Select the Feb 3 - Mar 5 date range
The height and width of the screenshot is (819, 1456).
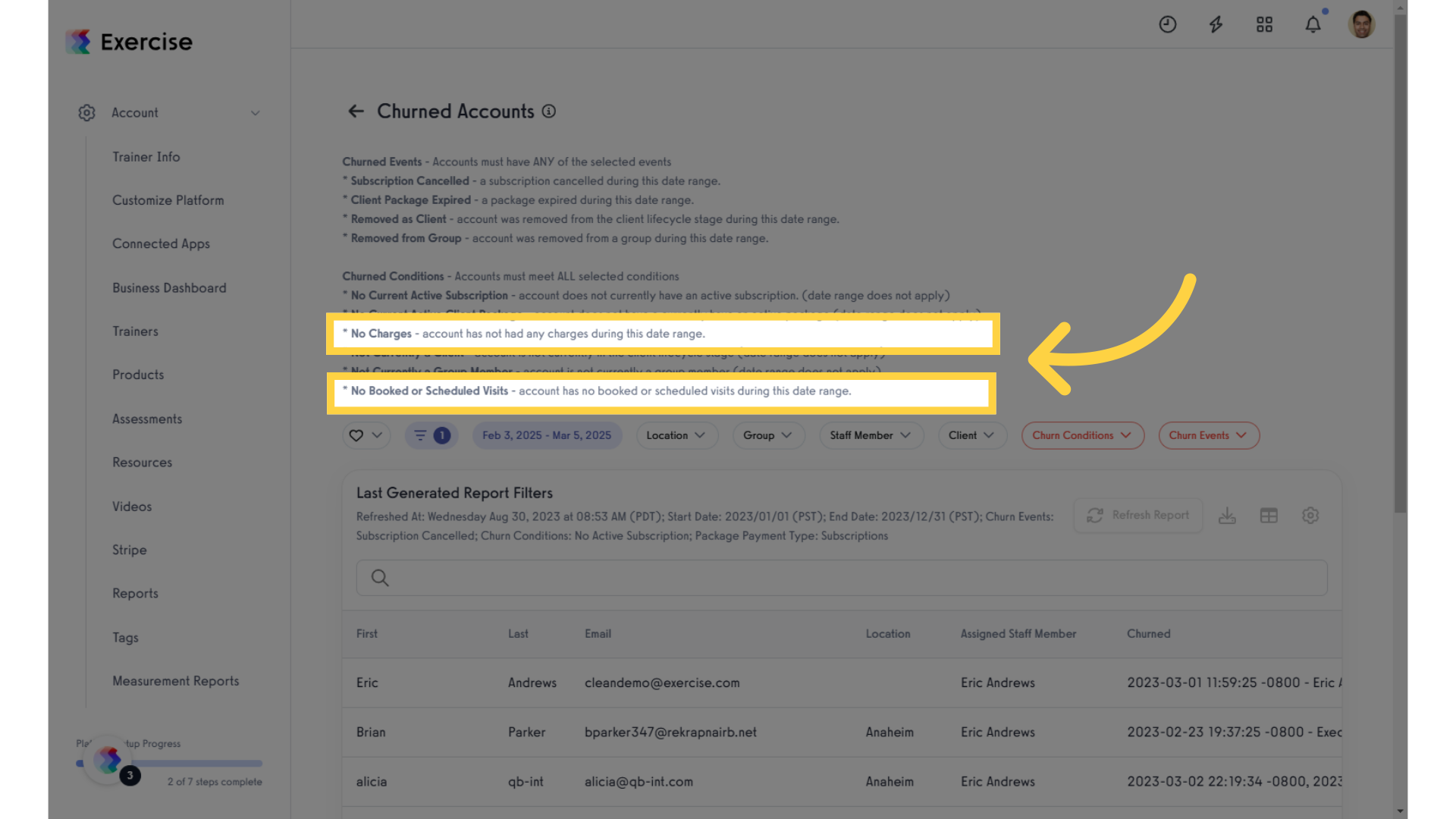[x=547, y=435]
